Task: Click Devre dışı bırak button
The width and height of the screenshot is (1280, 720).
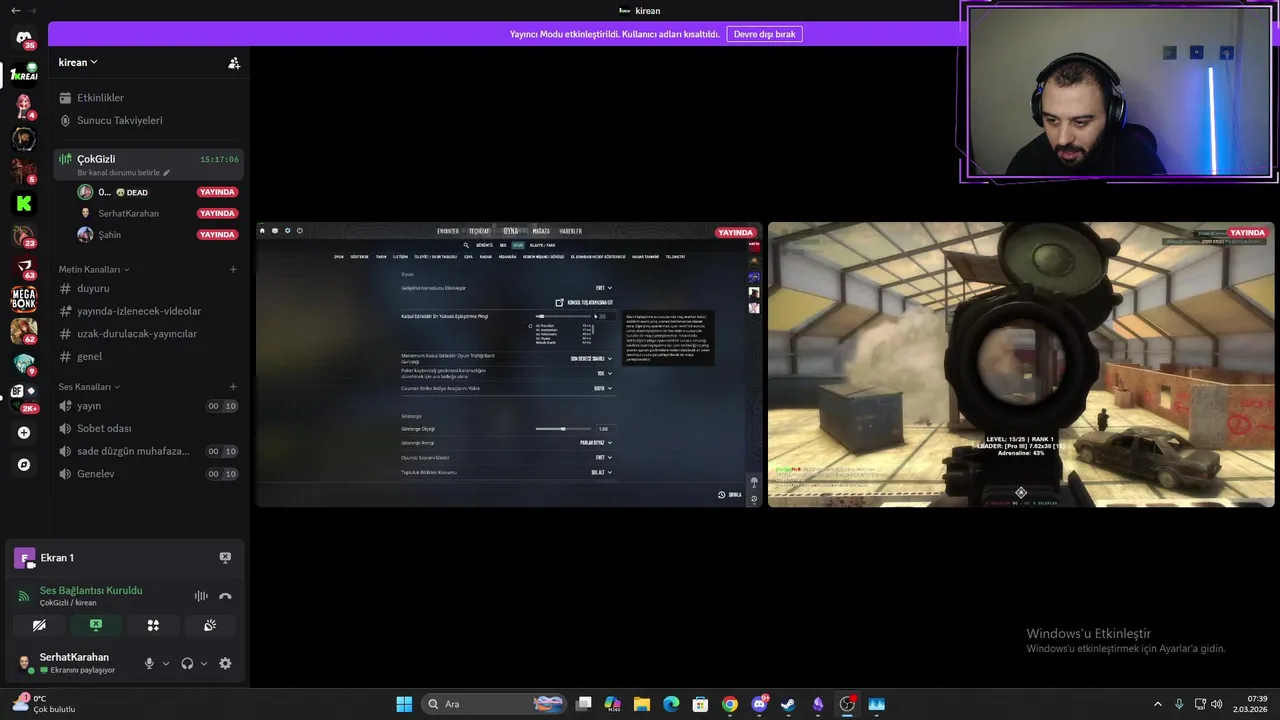Action: point(764,34)
